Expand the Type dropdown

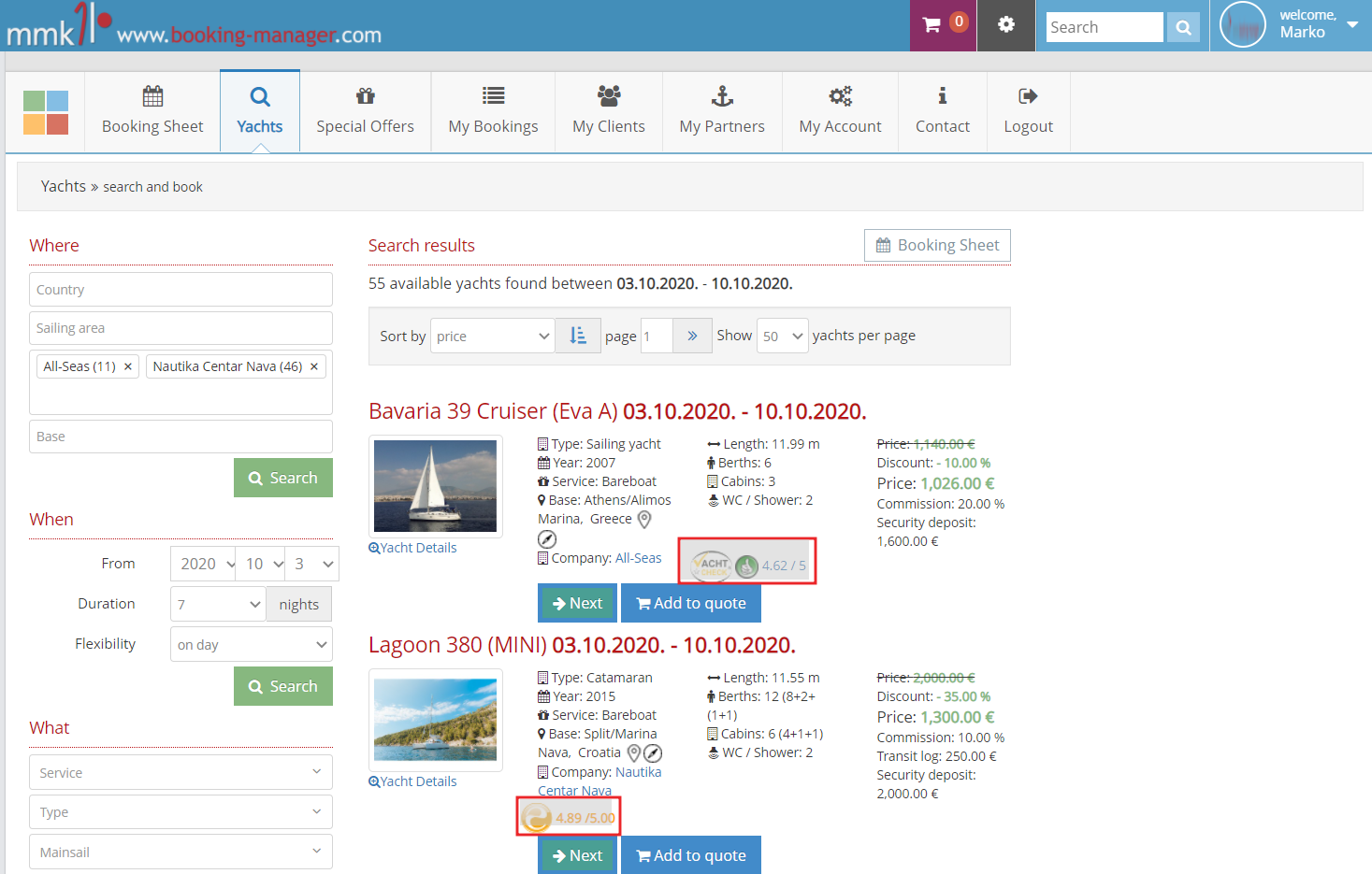click(x=181, y=811)
